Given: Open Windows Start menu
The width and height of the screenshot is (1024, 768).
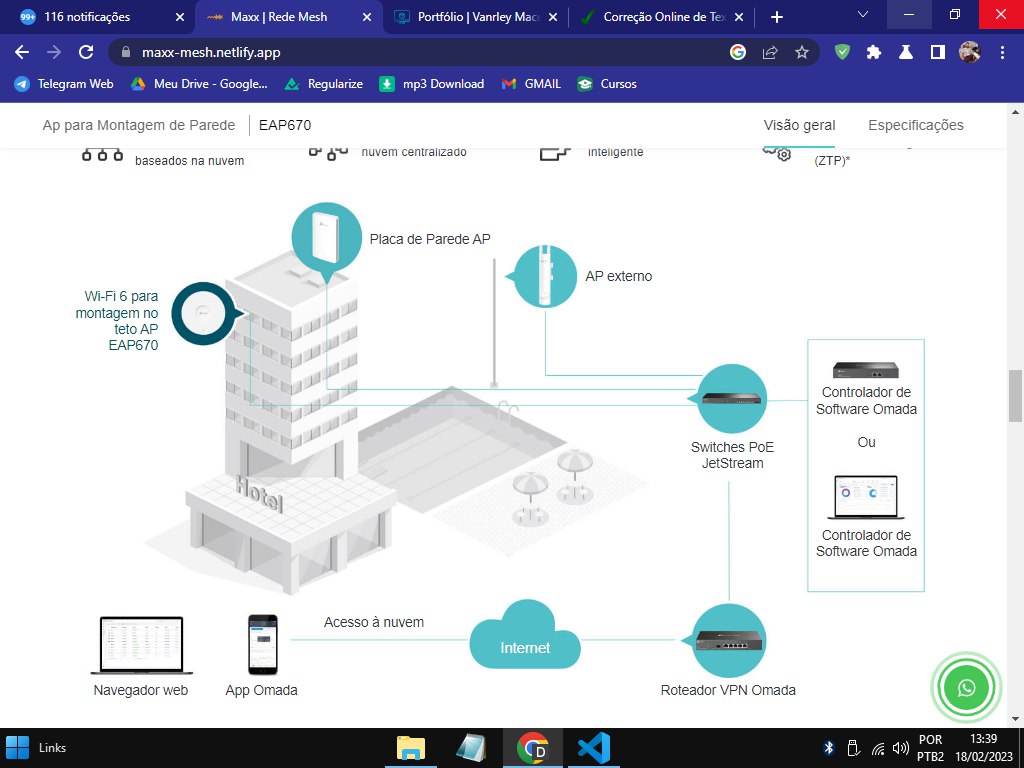Looking at the screenshot, I should tap(17, 748).
